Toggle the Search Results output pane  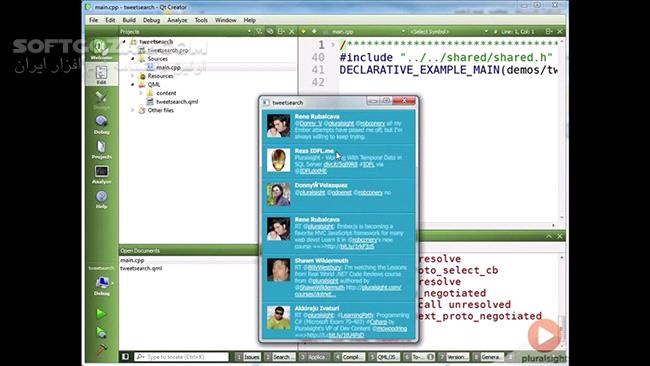click(280, 357)
